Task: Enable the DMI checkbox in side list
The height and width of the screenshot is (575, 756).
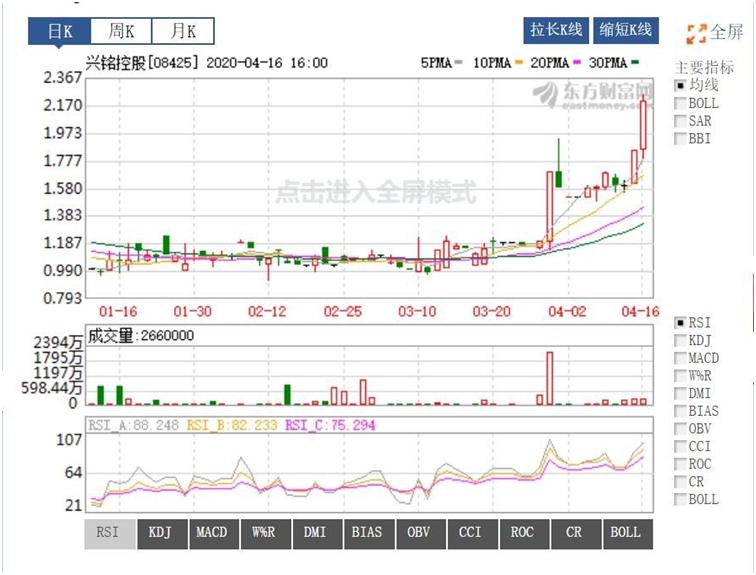Action: point(680,393)
